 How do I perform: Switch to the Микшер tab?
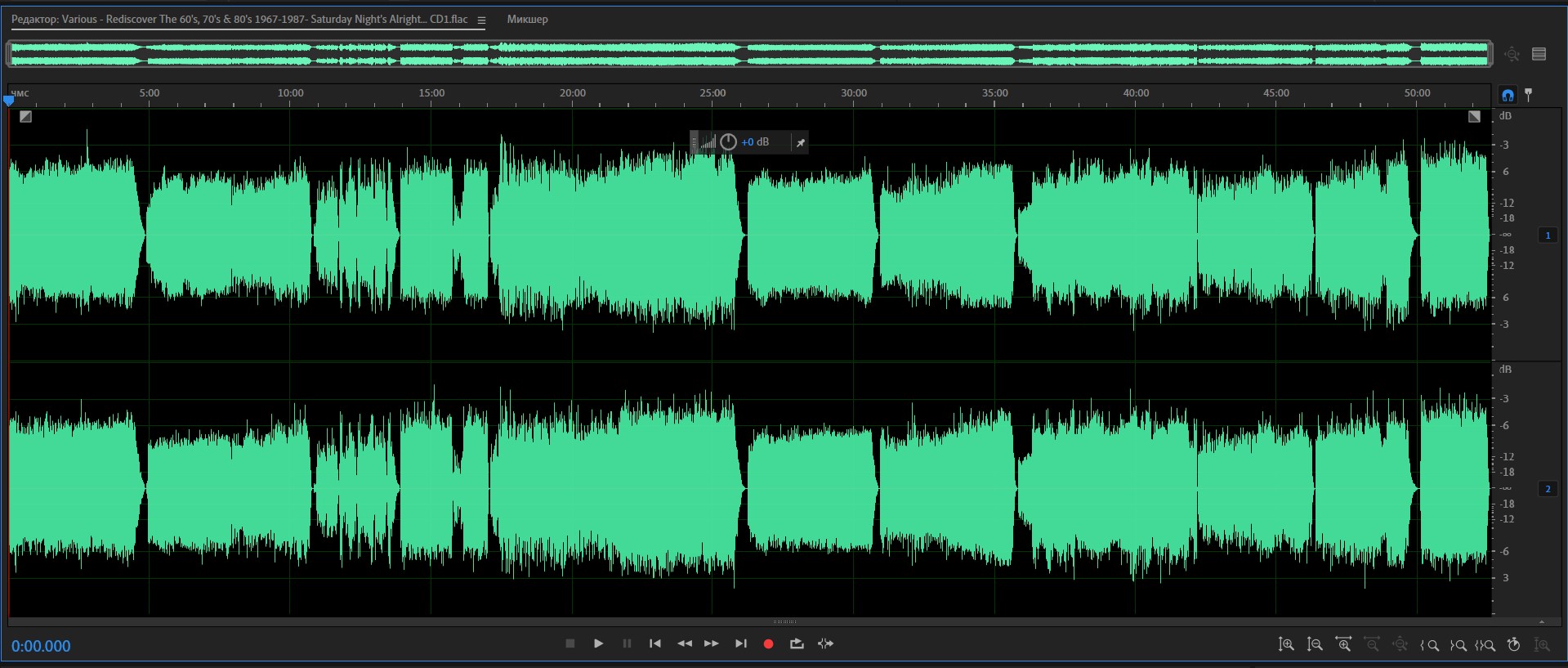pos(527,20)
